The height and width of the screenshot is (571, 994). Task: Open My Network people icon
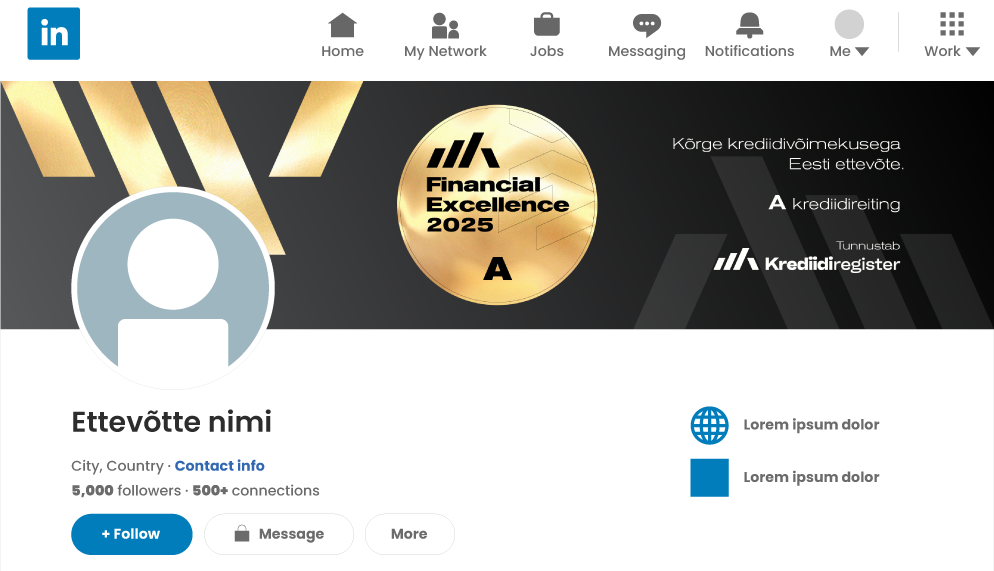445,25
